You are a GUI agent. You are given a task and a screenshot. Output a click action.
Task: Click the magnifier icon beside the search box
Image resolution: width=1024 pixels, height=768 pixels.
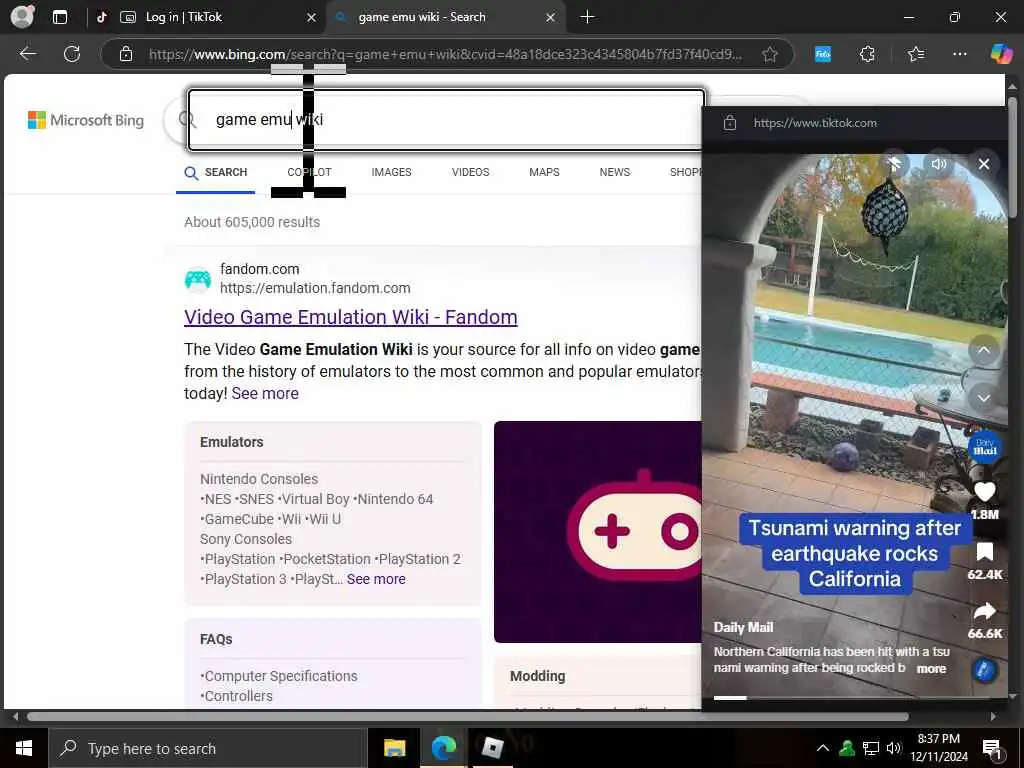click(x=187, y=120)
